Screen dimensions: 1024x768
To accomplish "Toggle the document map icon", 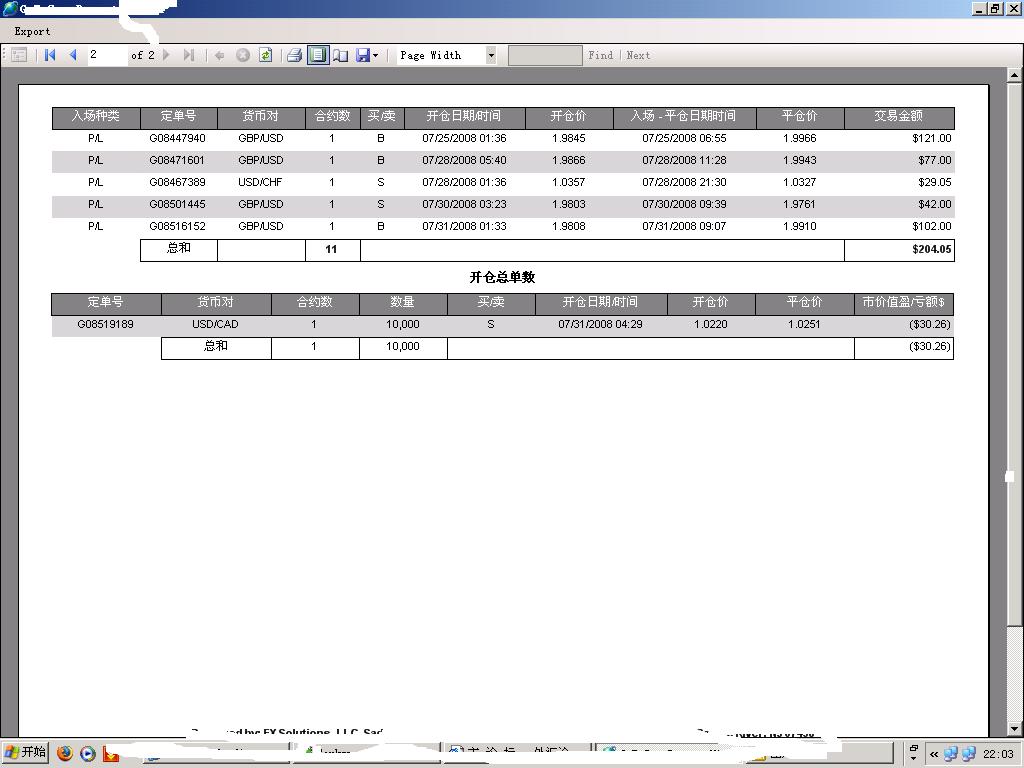I will pyautogui.click(x=19, y=56).
